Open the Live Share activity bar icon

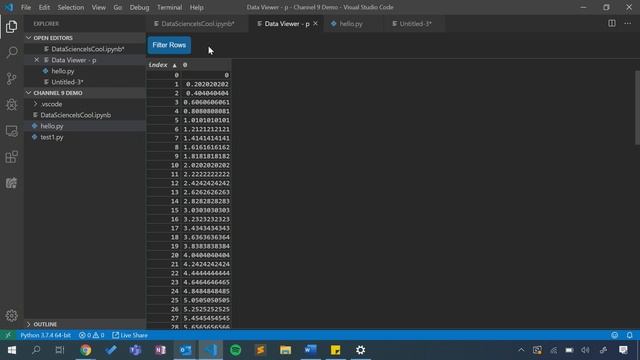coord(11,183)
